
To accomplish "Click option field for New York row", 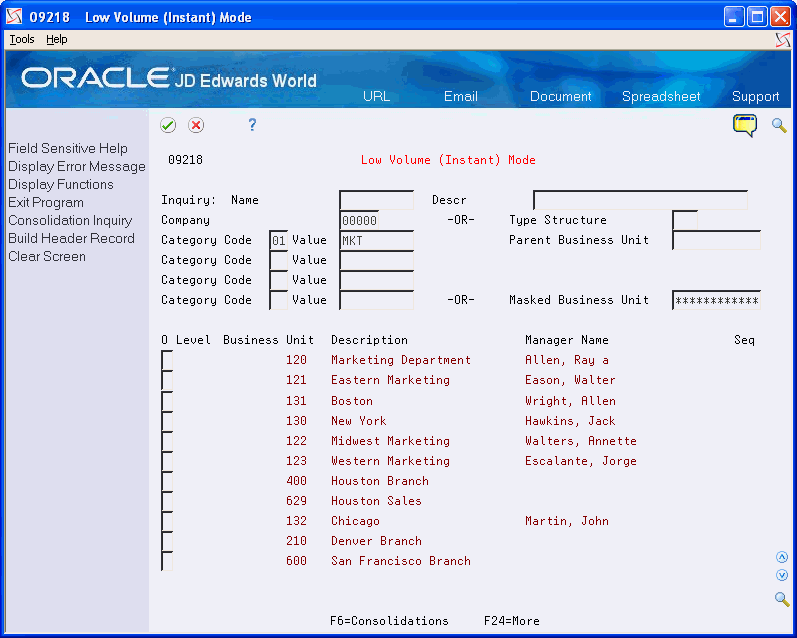I will [167, 420].
